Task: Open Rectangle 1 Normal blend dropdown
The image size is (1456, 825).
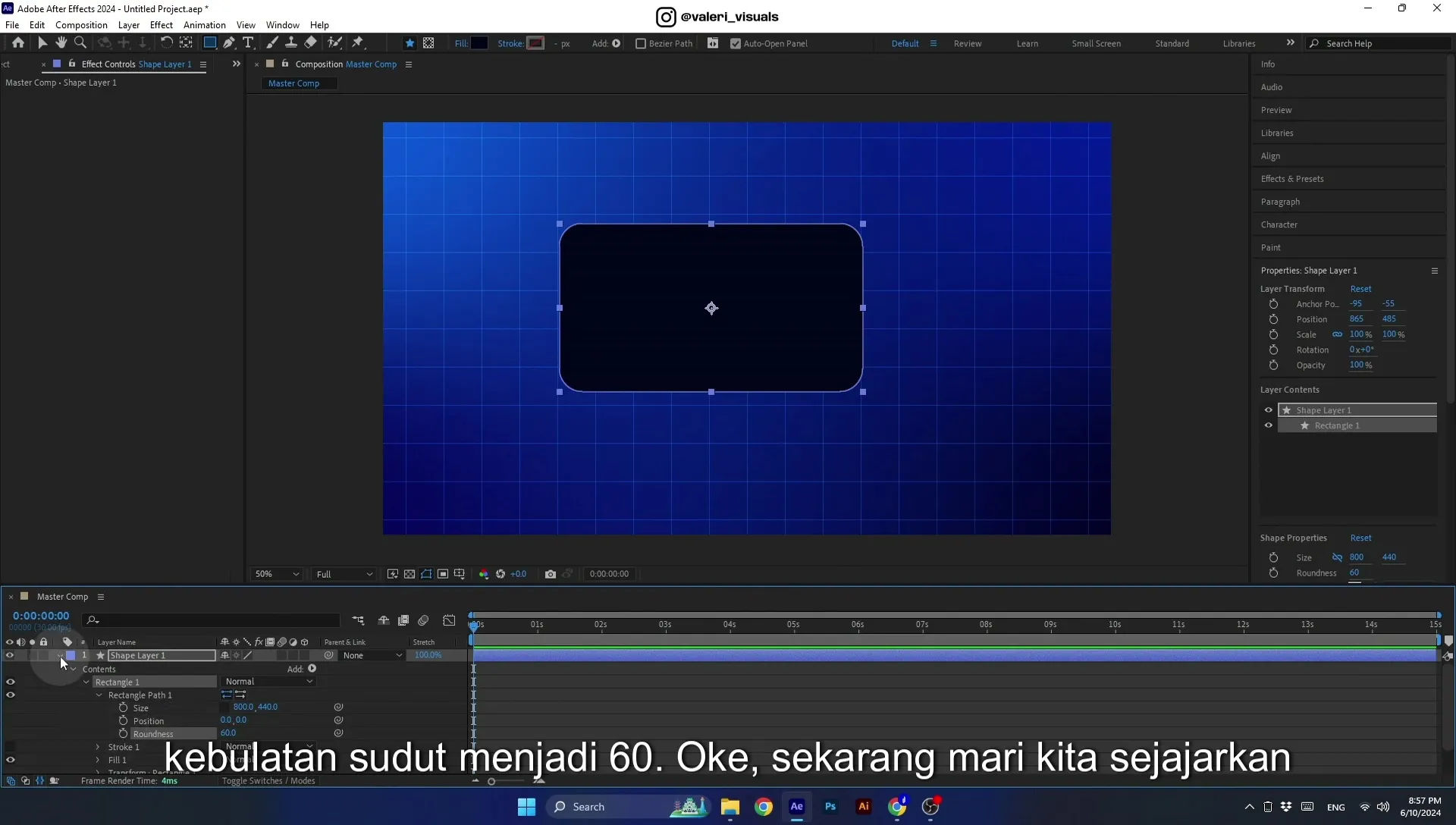Action: pyautogui.click(x=268, y=682)
